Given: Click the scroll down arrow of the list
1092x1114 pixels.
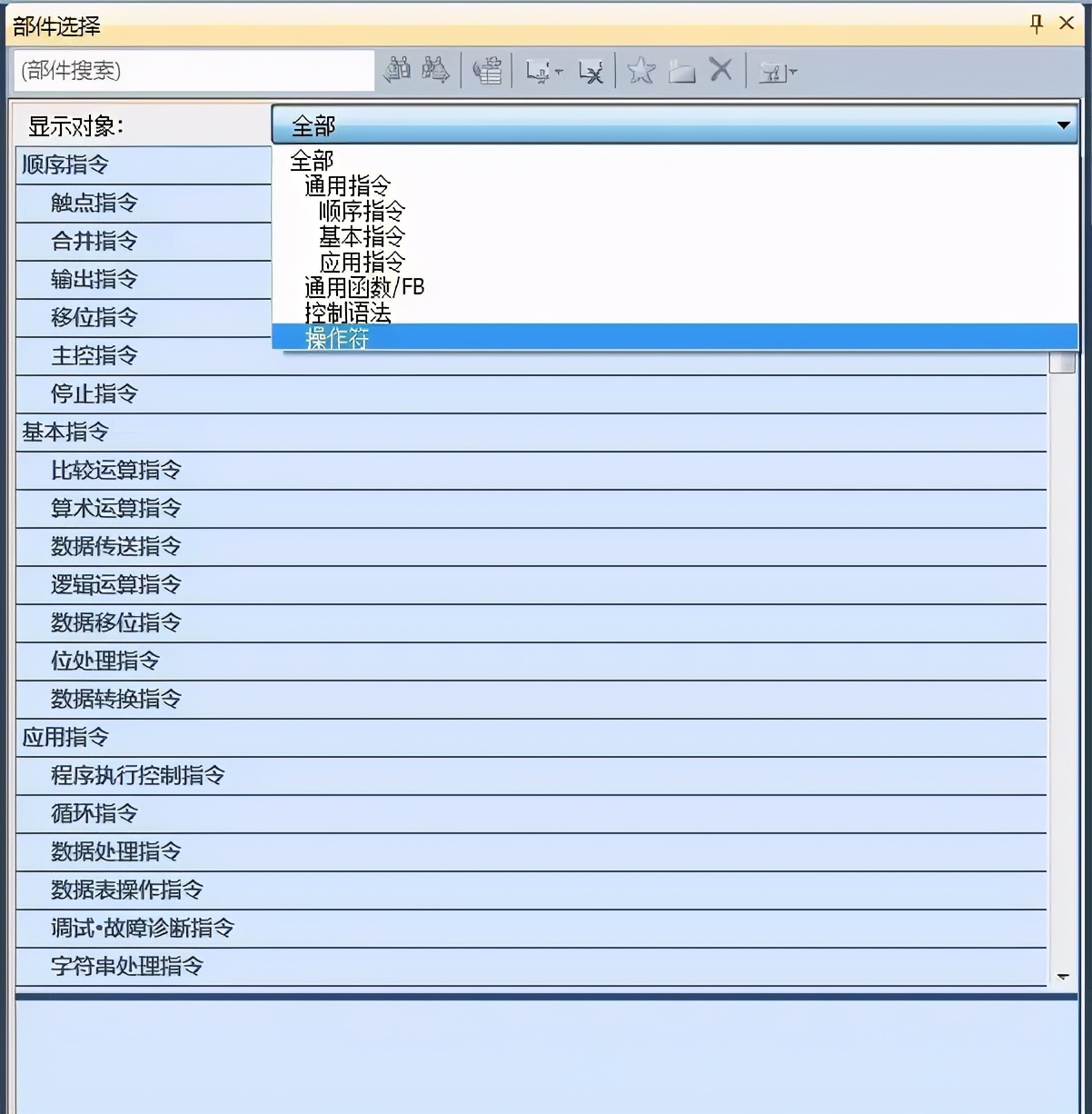Looking at the screenshot, I should coord(1062,977).
